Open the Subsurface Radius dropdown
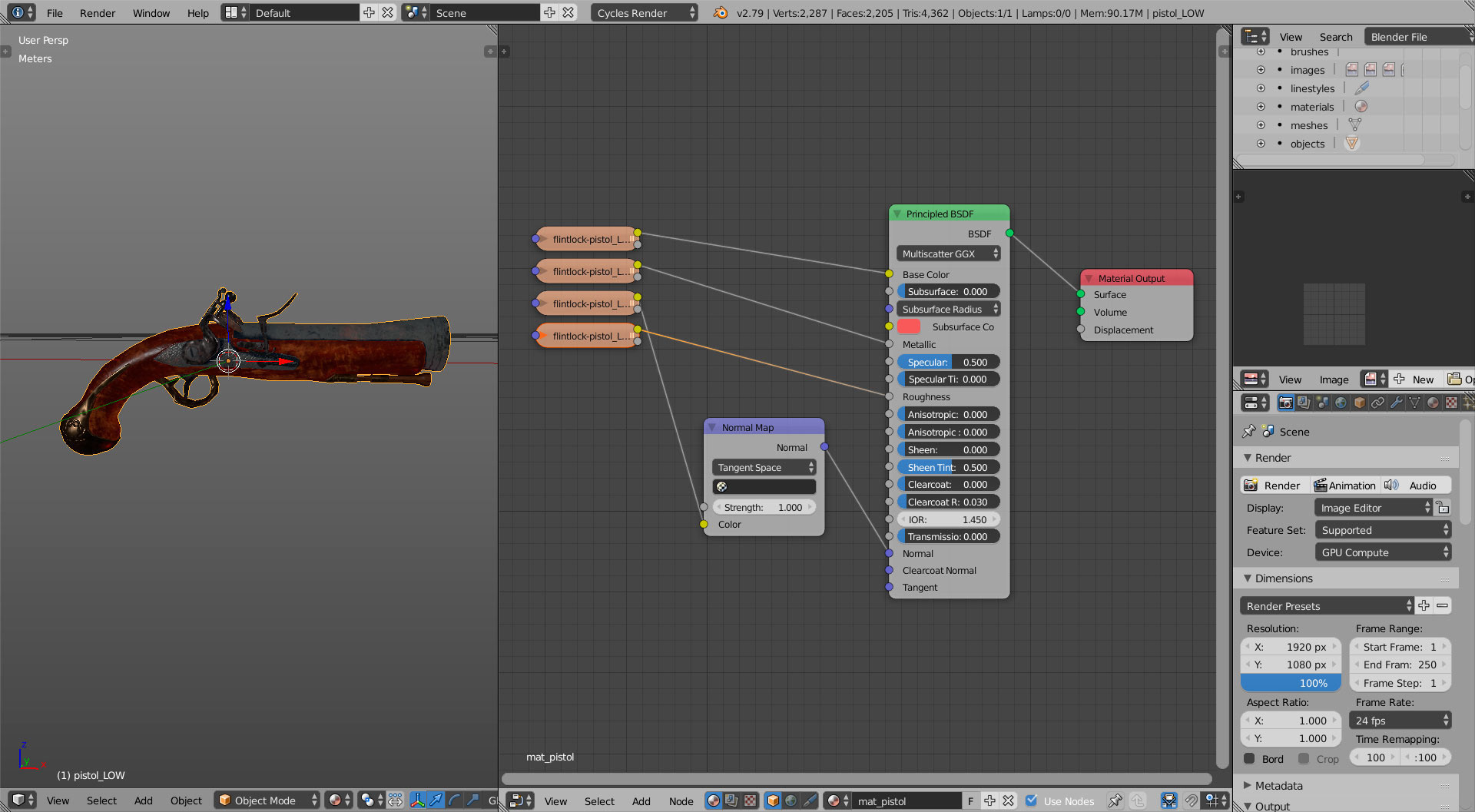 [x=948, y=309]
